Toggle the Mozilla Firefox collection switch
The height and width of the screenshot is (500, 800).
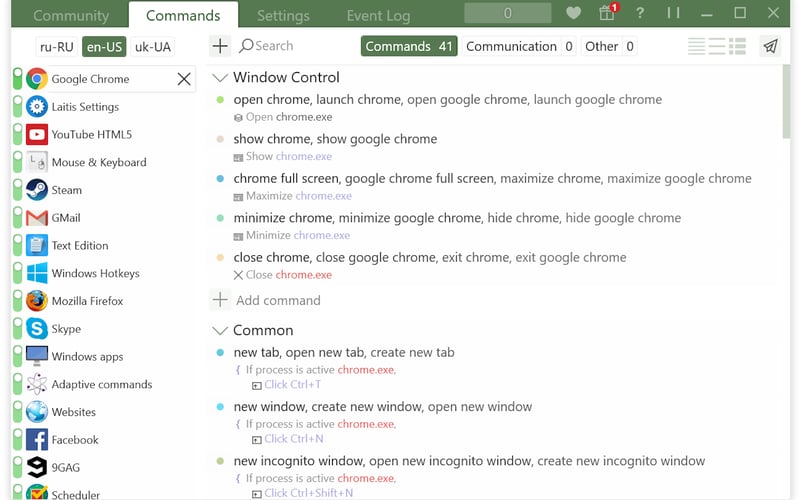[x=17, y=301]
